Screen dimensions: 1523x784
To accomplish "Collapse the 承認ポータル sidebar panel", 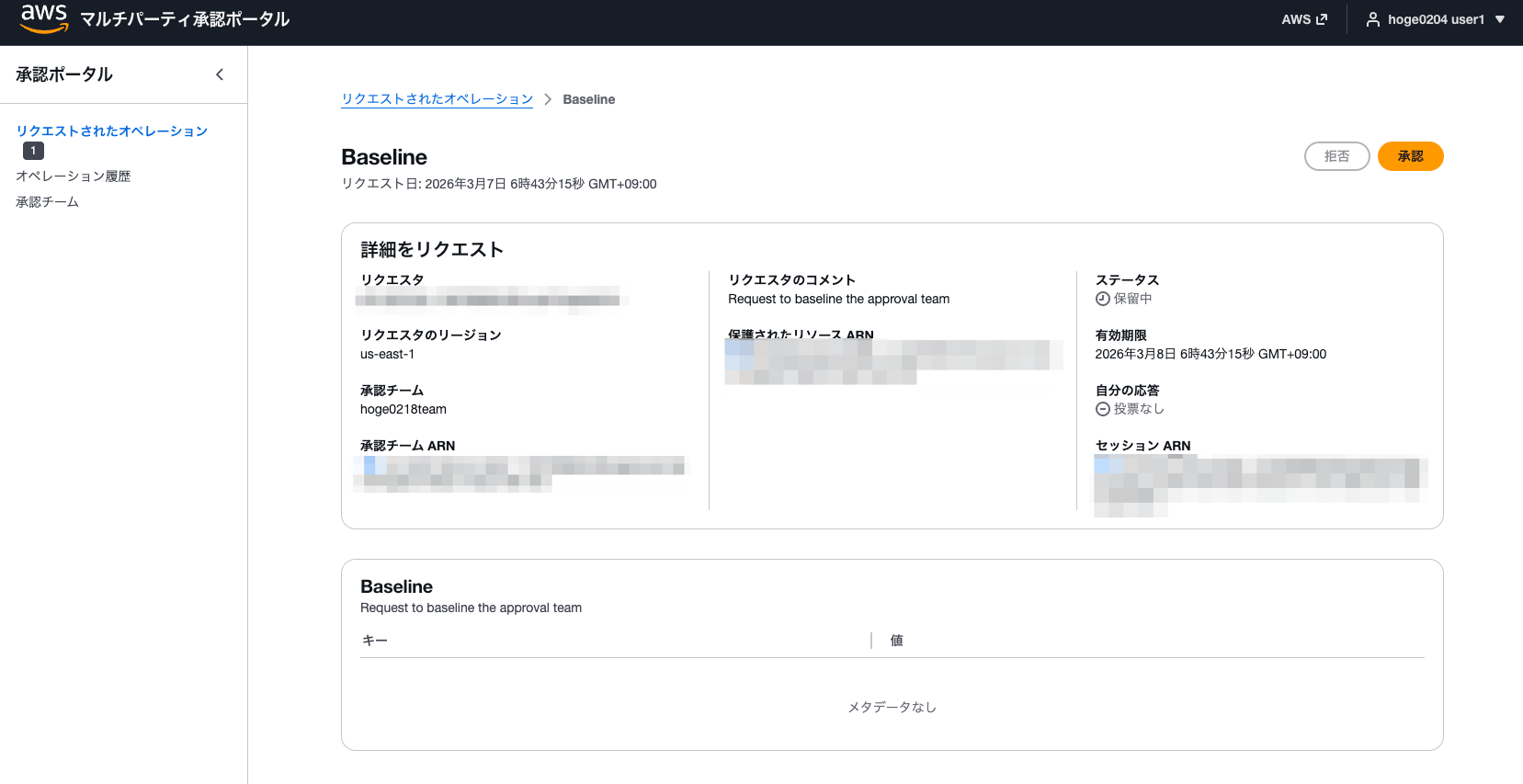I will [x=220, y=74].
